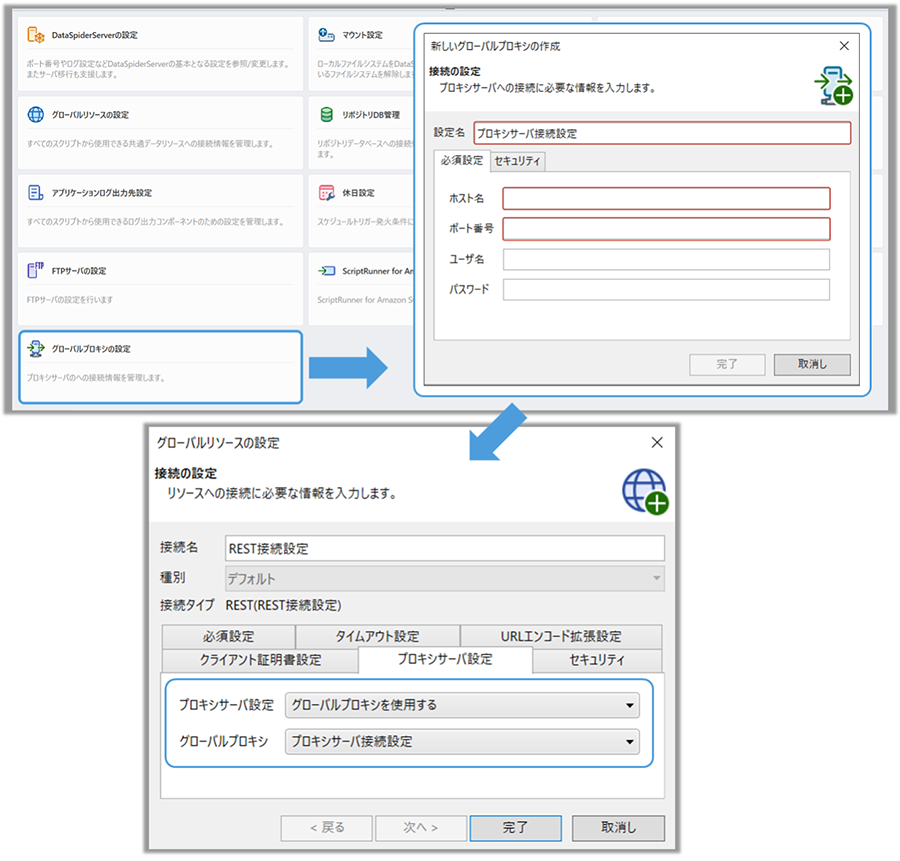Viewport: 900px width, 861px height.
Task: Click the ScriptRunner for Amazon icon
Action: click(326, 271)
